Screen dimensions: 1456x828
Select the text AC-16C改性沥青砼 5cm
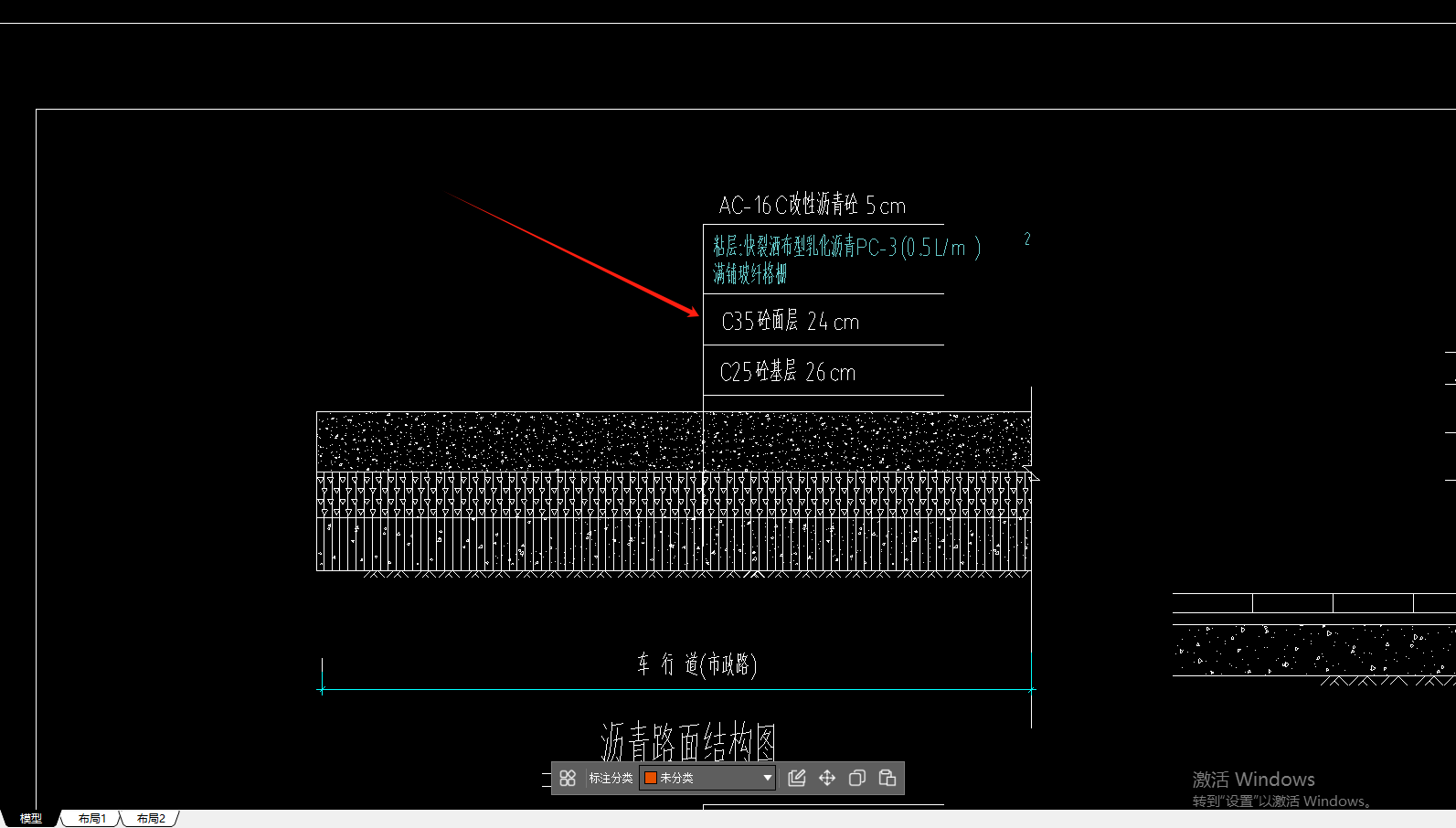click(813, 205)
